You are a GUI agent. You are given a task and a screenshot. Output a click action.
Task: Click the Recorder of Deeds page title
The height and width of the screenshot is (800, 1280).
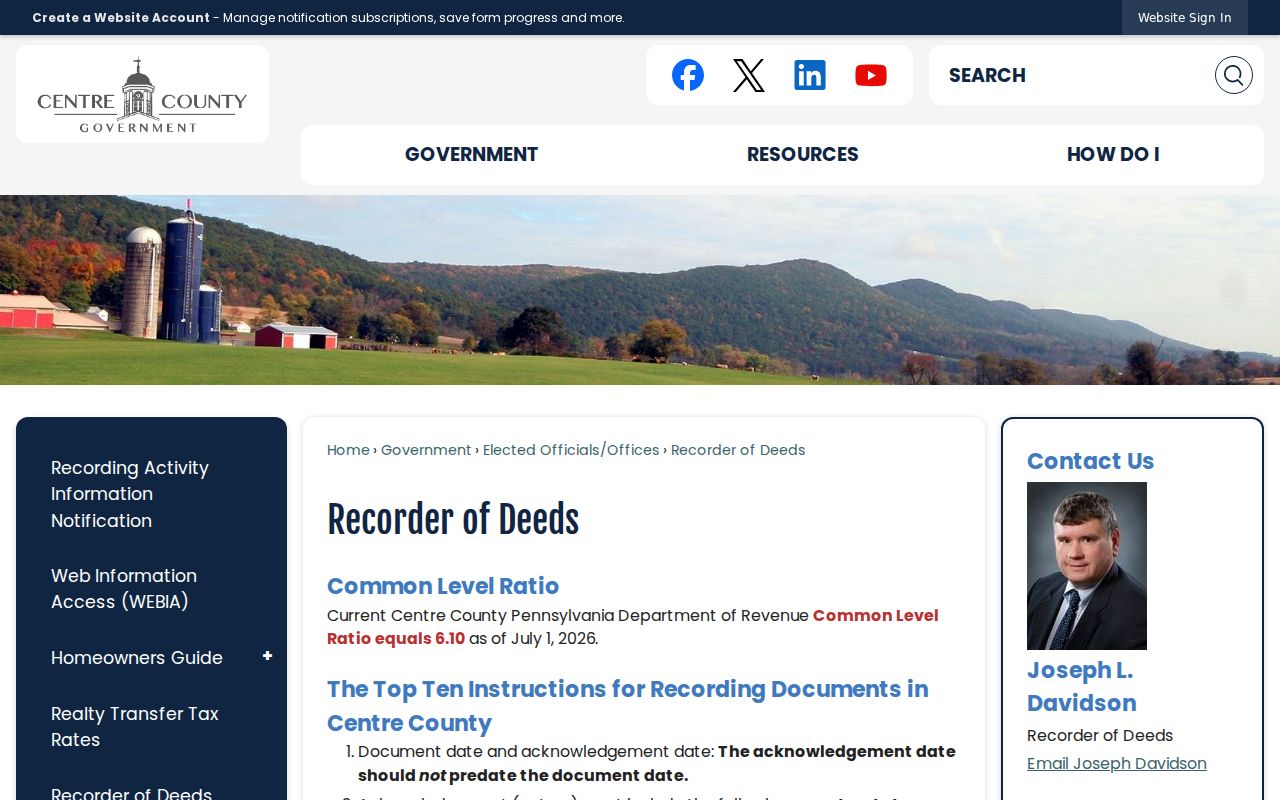pos(453,520)
